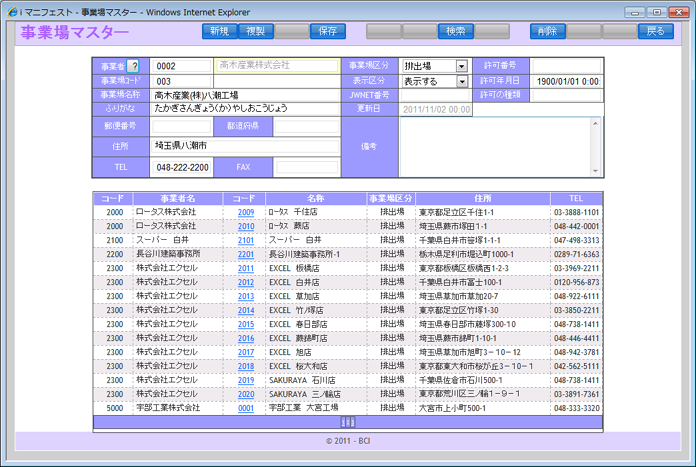
Task: Open site code link 2017
Action: [246, 352]
